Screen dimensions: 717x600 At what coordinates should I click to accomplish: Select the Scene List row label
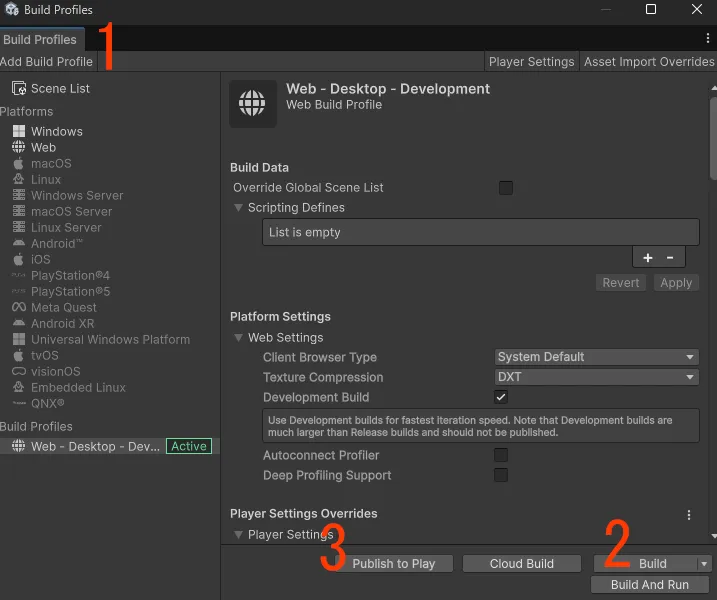tap(60, 88)
